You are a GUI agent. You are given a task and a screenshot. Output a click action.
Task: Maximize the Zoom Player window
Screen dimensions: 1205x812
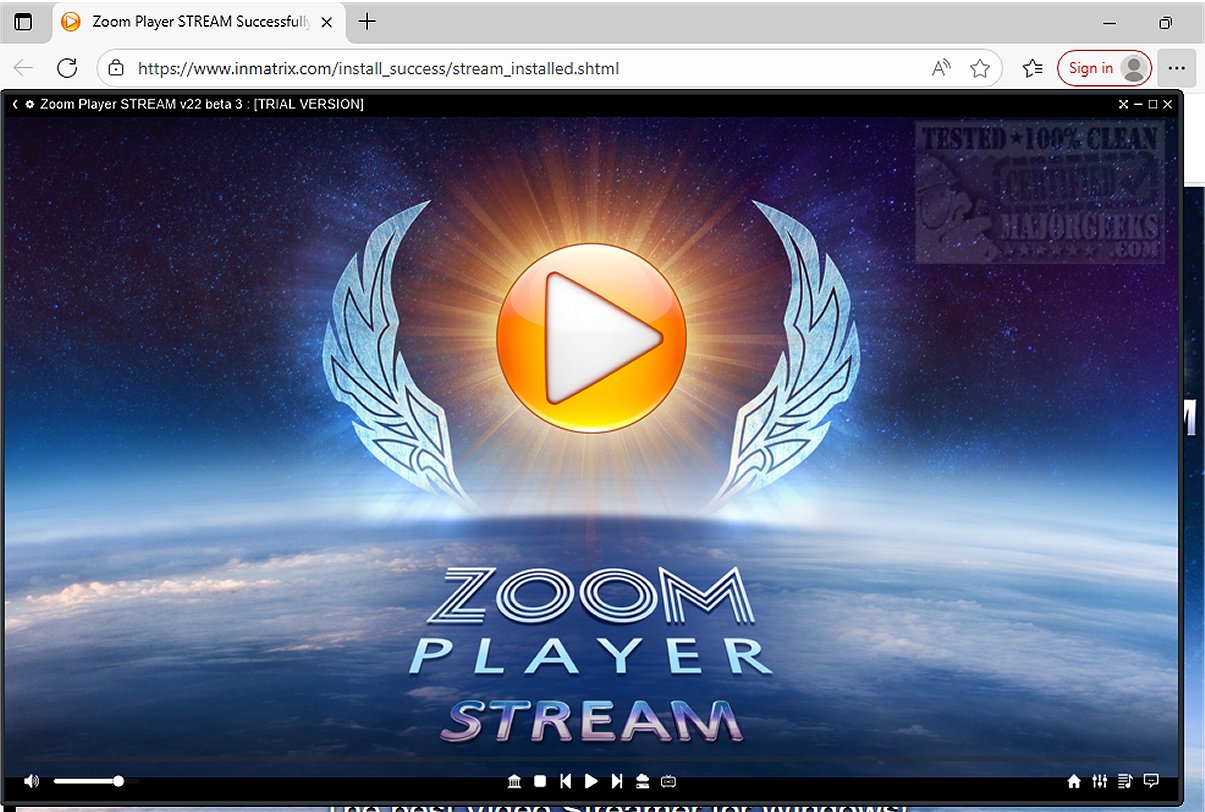1153,104
